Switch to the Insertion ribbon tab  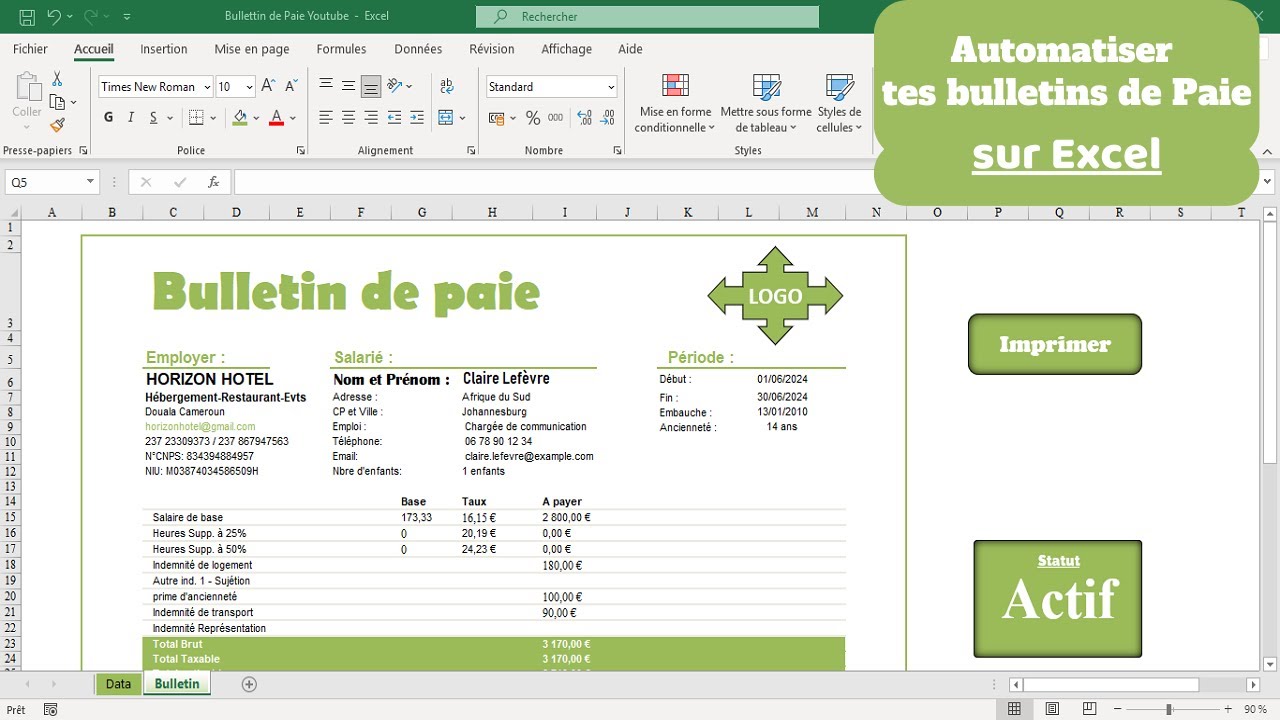pyautogui.click(x=164, y=49)
